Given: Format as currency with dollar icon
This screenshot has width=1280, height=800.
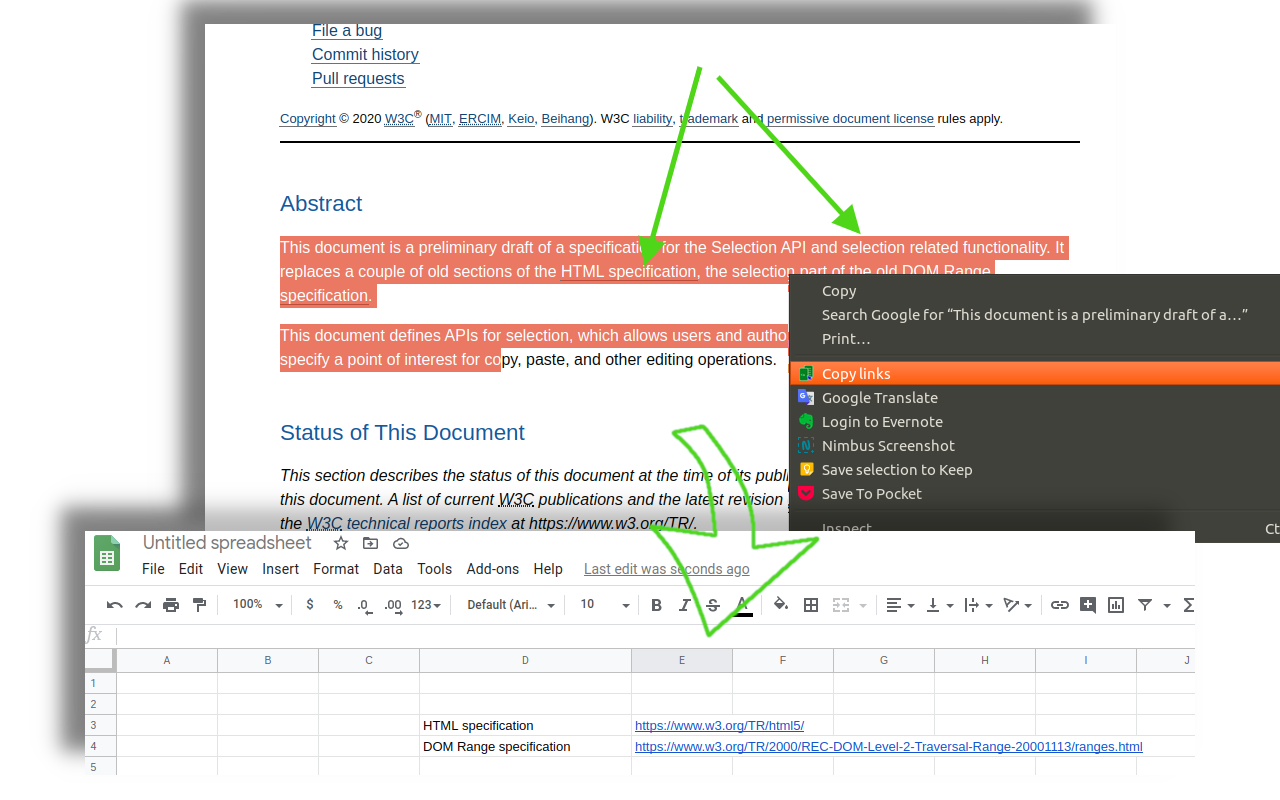Looking at the screenshot, I should [310, 605].
